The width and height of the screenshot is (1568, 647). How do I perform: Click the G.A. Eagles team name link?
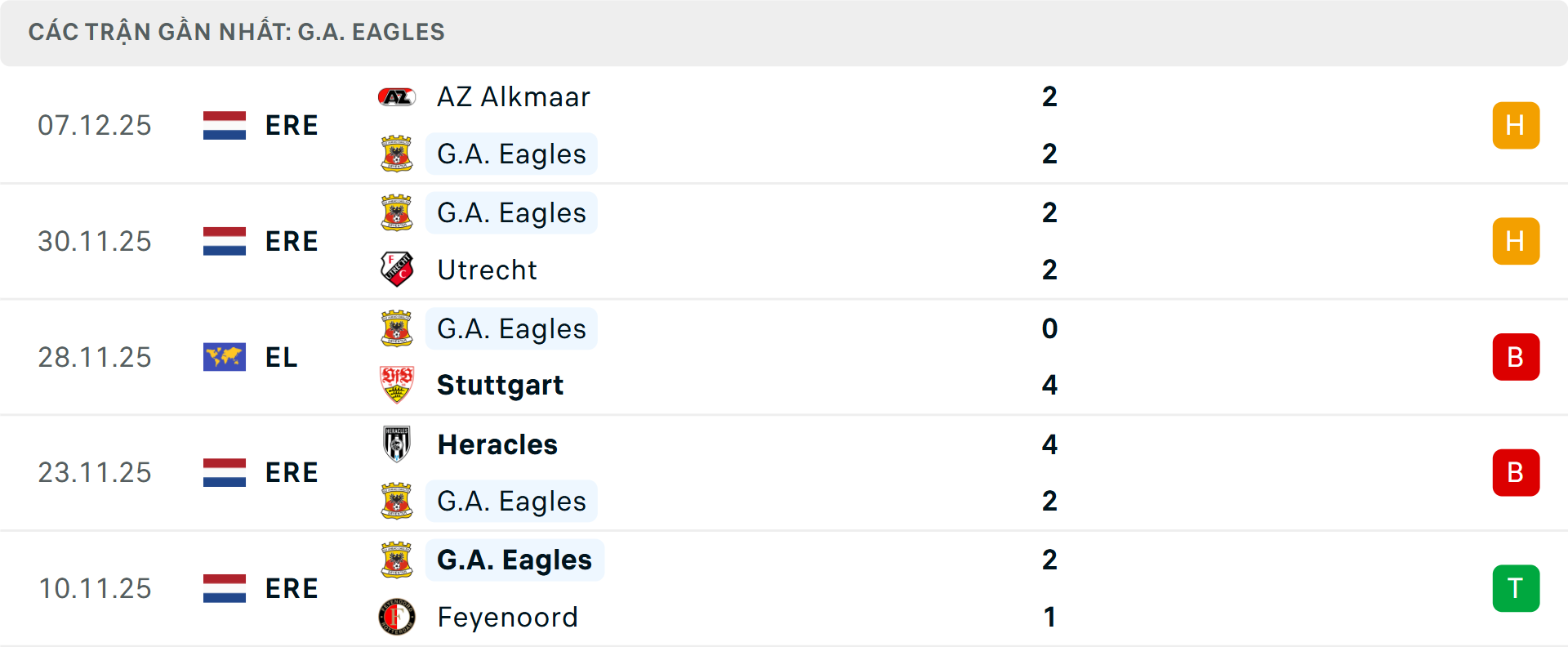point(511,154)
